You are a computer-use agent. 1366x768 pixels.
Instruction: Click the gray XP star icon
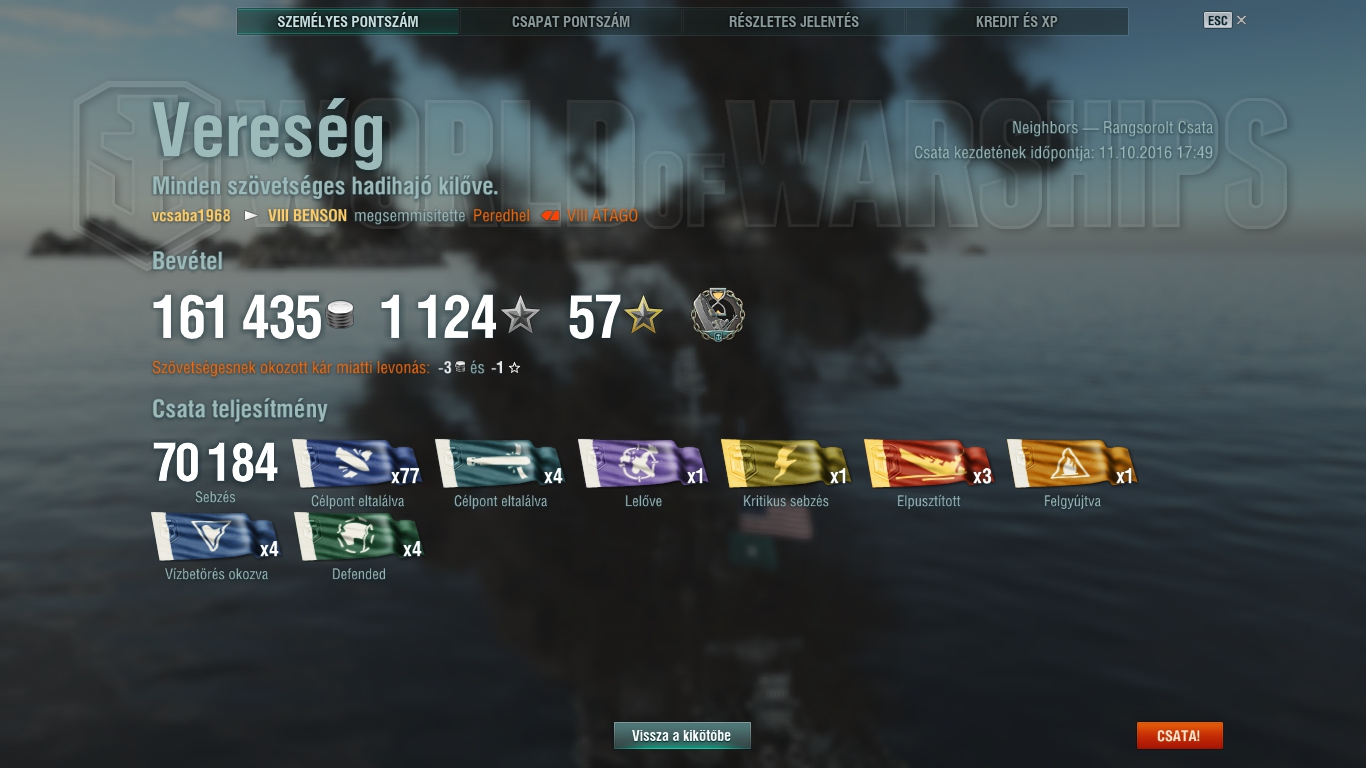point(520,318)
